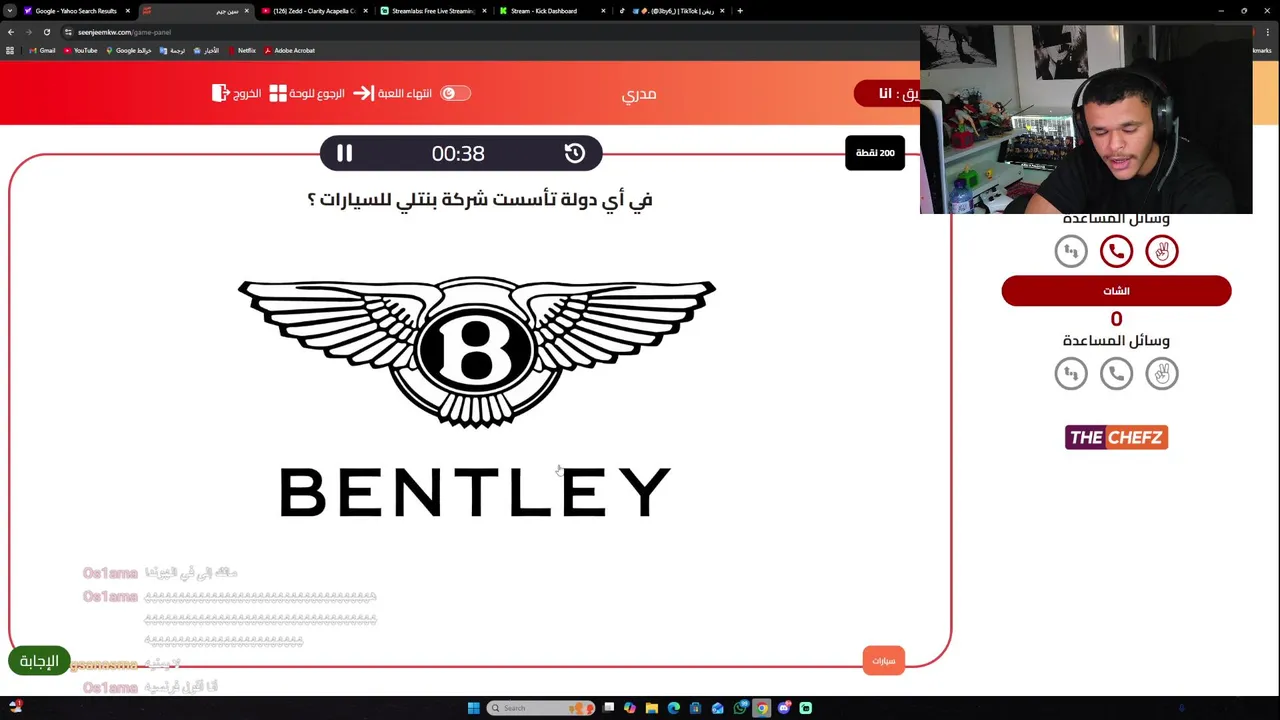Viewport: 1280px width, 720px height.
Task: Click the swap help icon beside the red phone
Action: pyautogui.click(x=1071, y=251)
